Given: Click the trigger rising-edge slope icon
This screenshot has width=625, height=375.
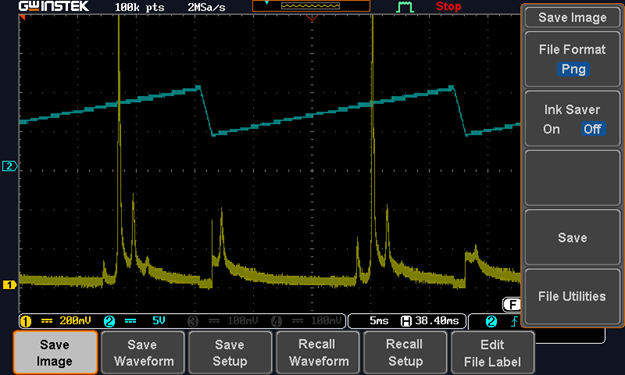Looking at the screenshot, I should coord(515,321).
